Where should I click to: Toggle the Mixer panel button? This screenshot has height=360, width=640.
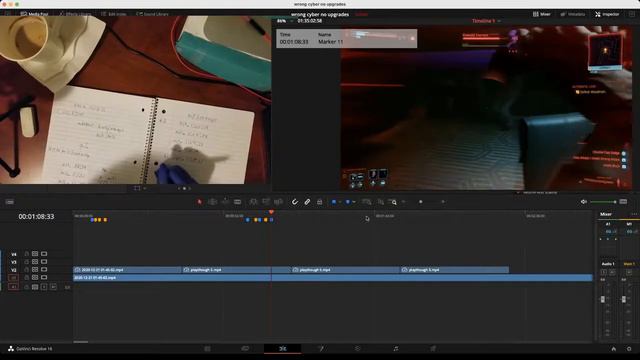[x=542, y=14]
